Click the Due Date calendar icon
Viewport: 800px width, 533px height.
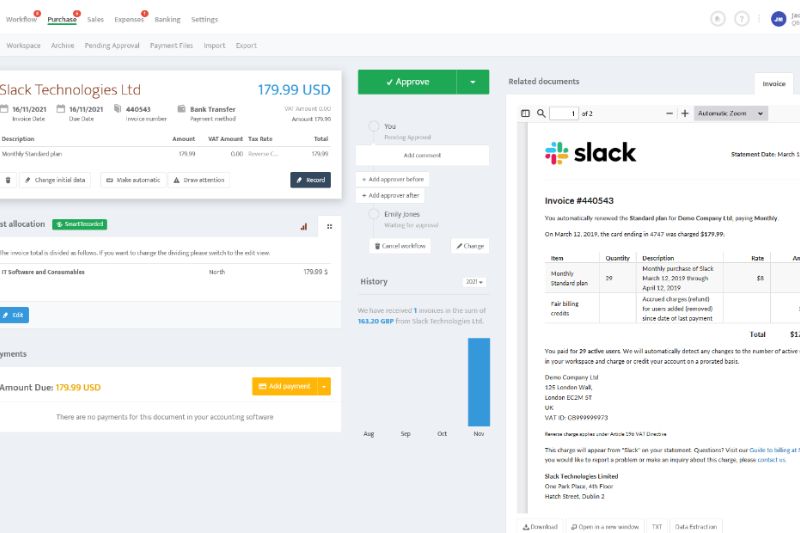coord(61,109)
